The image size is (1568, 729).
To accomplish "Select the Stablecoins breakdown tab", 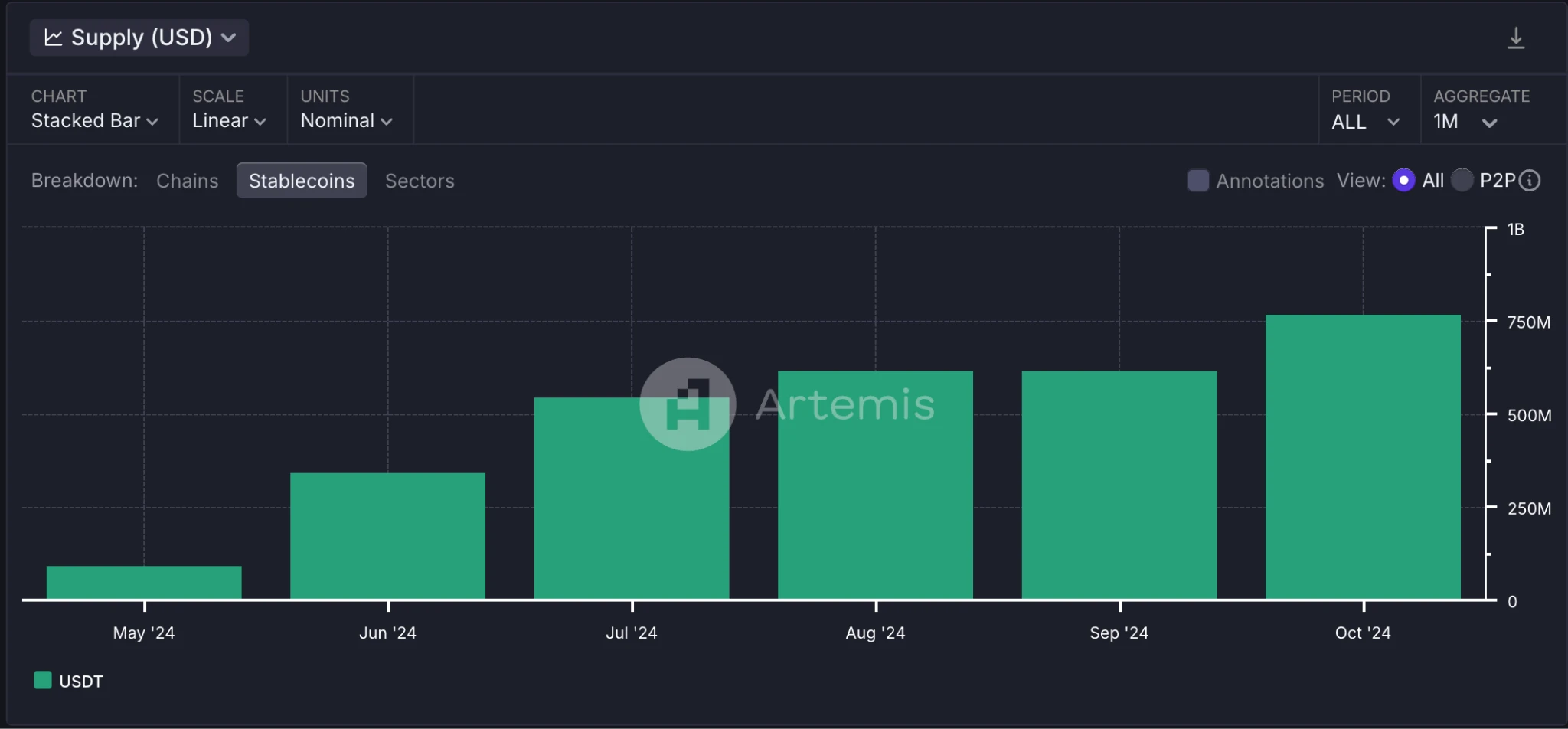I will click(x=302, y=180).
